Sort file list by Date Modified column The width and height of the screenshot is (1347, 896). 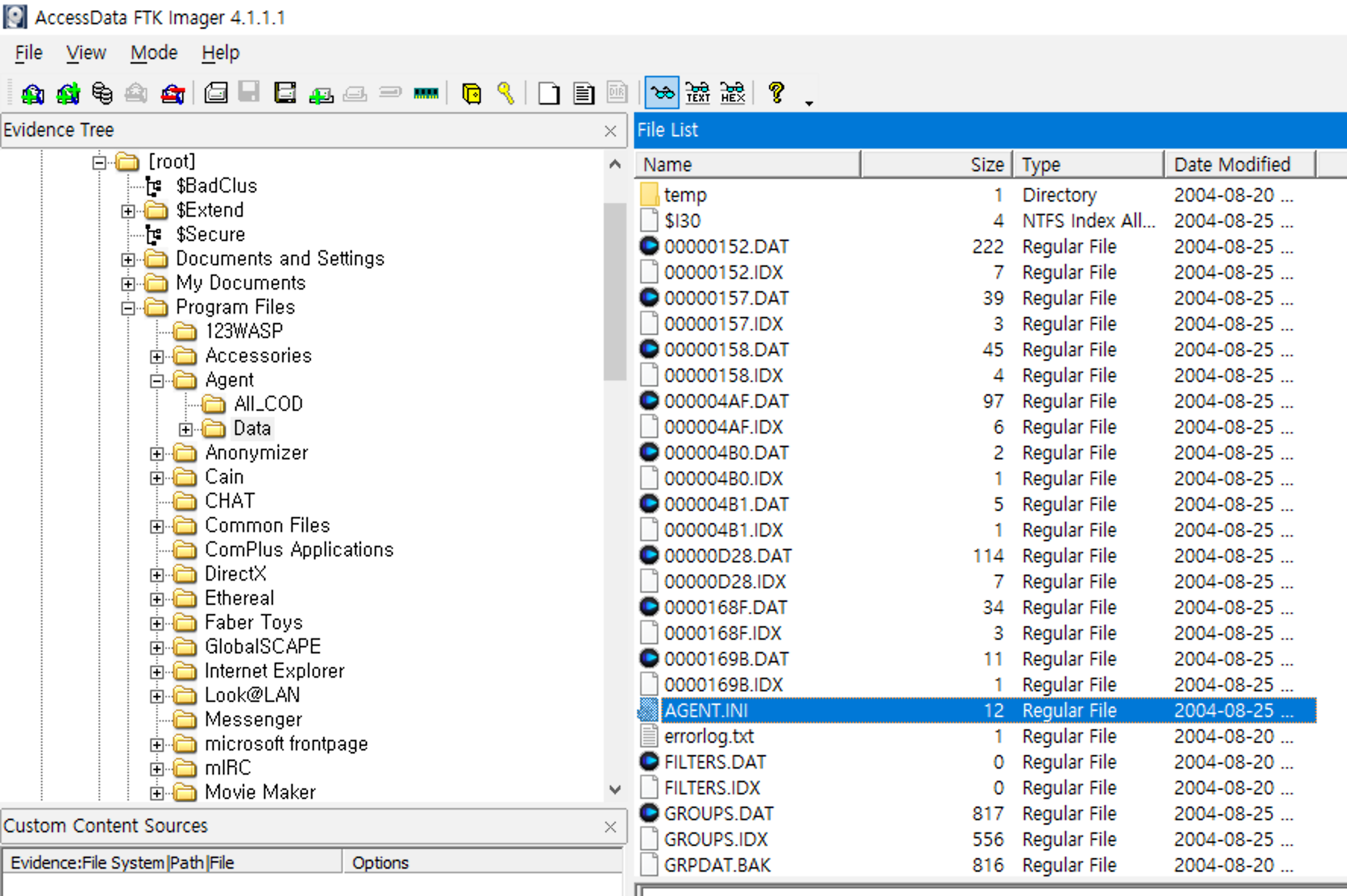[1240, 164]
